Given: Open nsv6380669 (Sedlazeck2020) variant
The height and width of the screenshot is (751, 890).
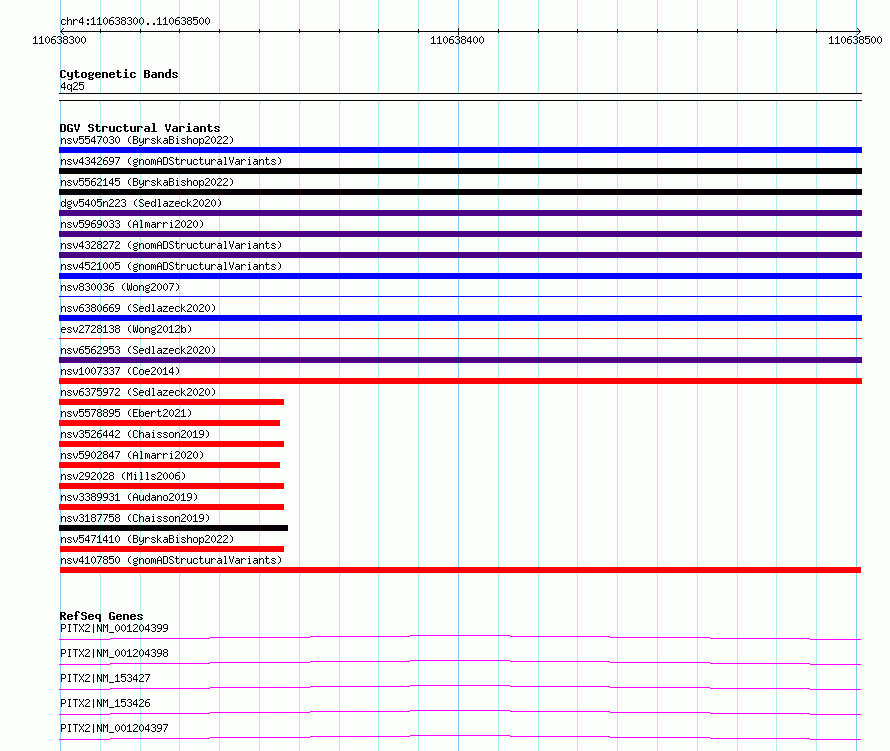Looking at the screenshot, I should click(x=138, y=308).
